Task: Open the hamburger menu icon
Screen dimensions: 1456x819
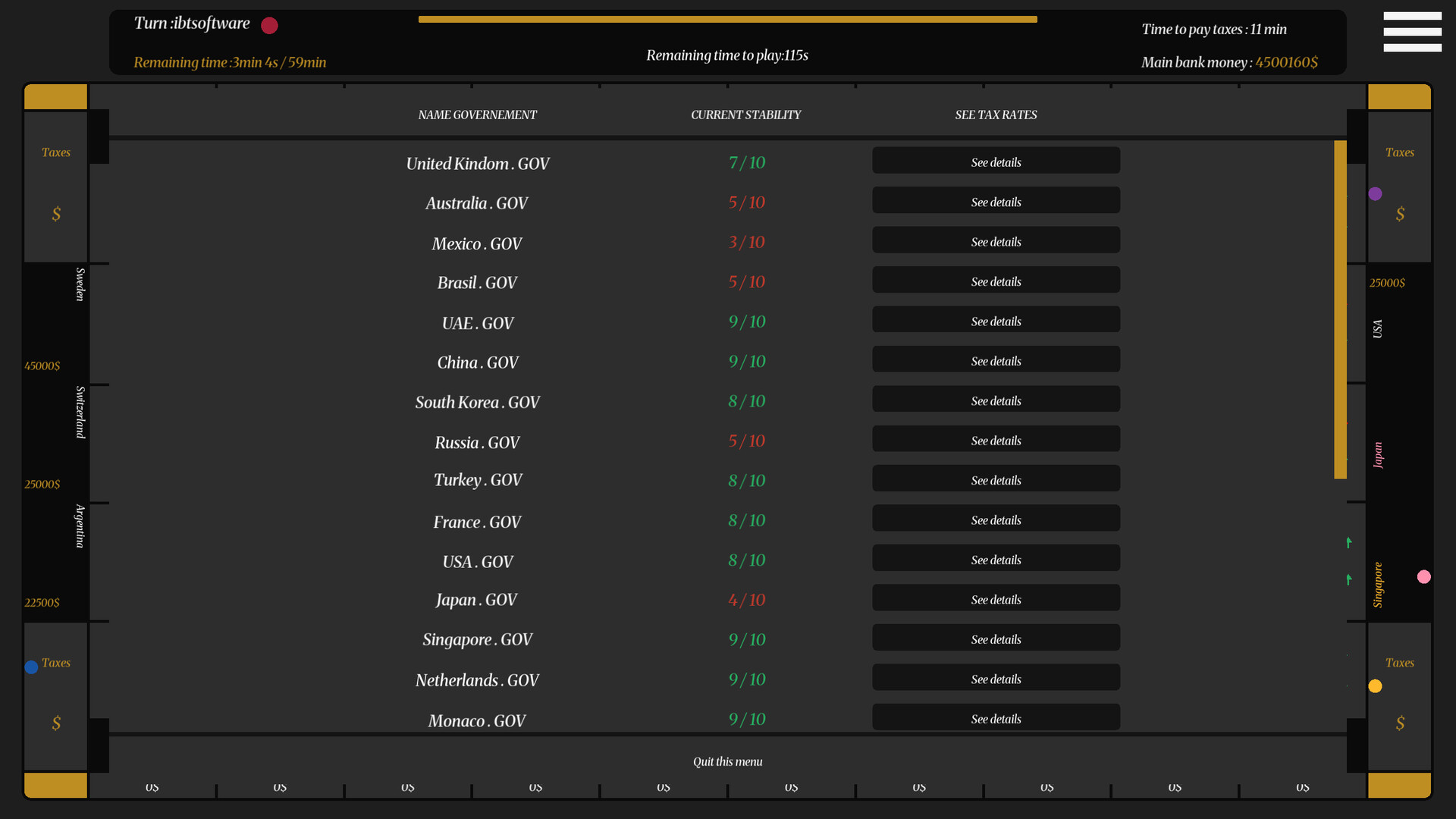Action: point(1412,32)
